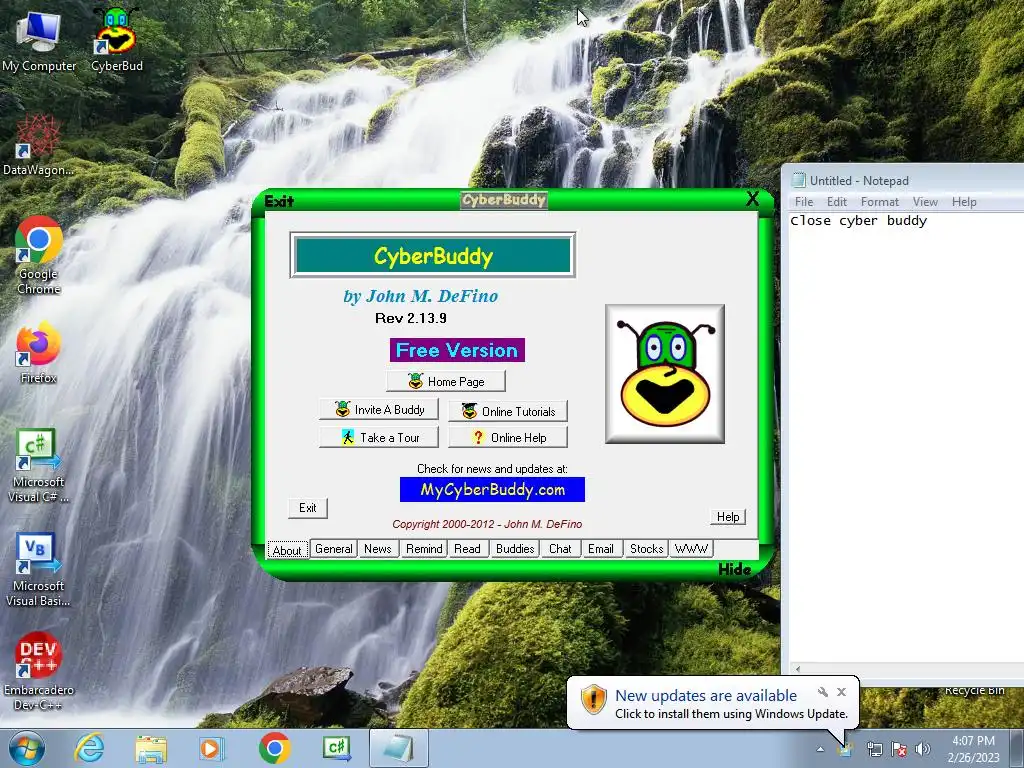
Task: Show hidden tray icons arrow
Action: (x=820, y=749)
